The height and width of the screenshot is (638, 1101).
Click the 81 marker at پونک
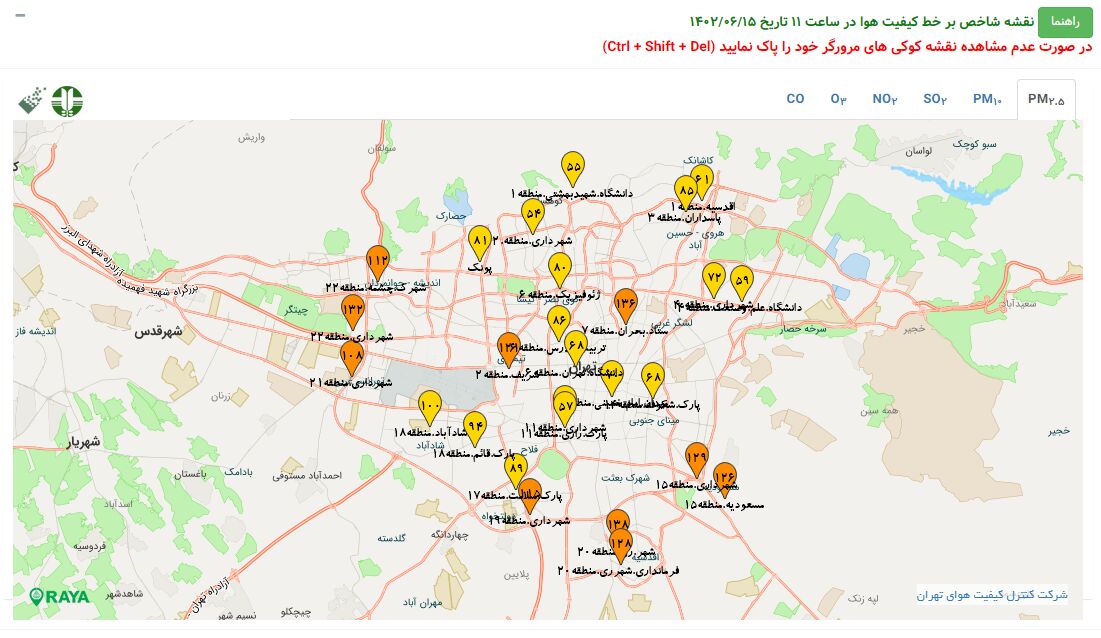480,243
